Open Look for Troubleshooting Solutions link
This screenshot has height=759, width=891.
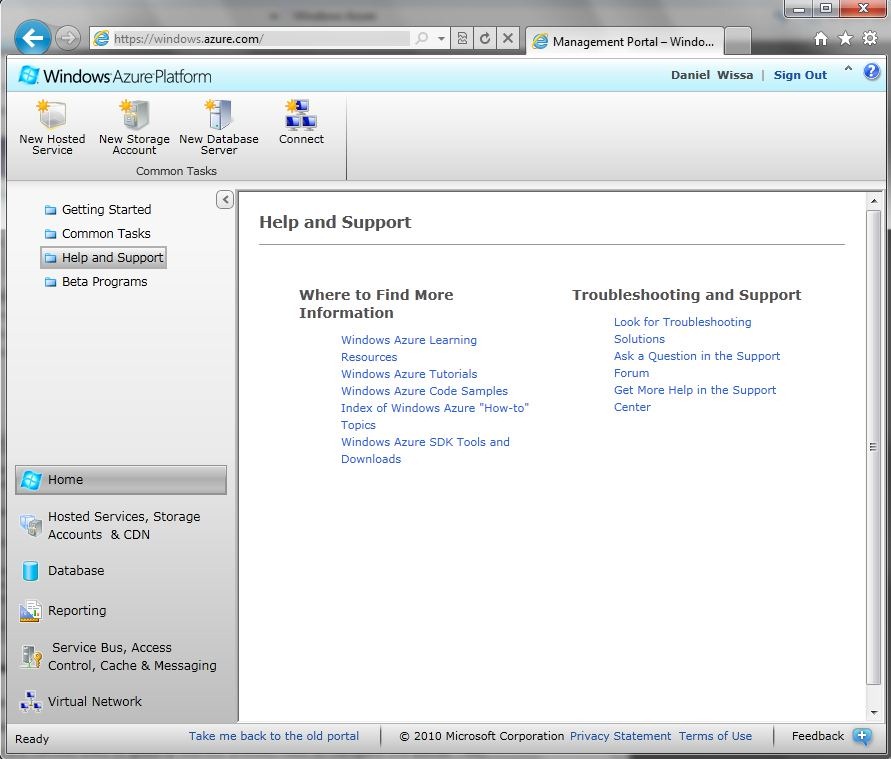coord(682,330)
